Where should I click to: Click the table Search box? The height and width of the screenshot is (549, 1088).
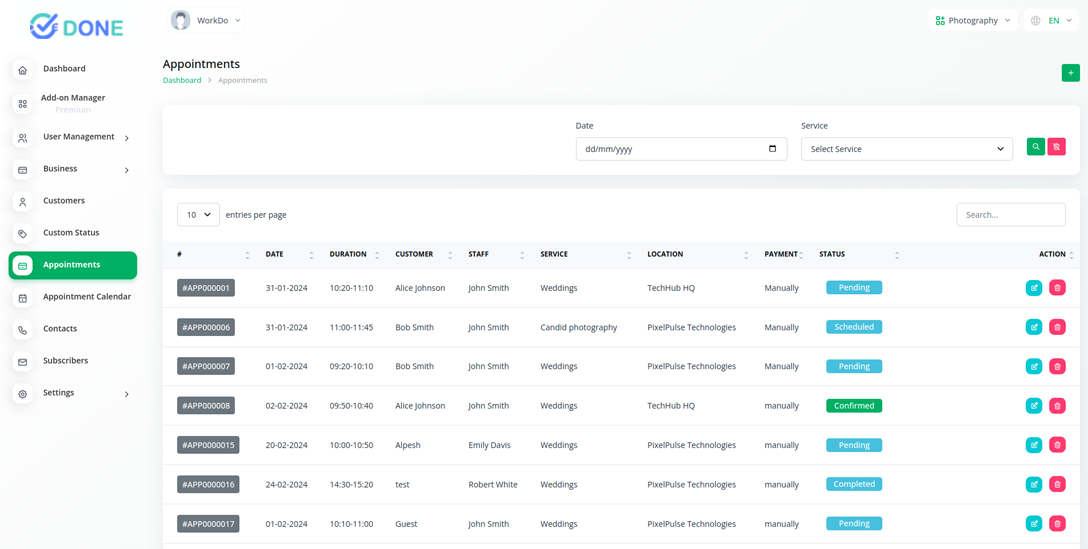pyautogui.click(x=1011, y=214)
